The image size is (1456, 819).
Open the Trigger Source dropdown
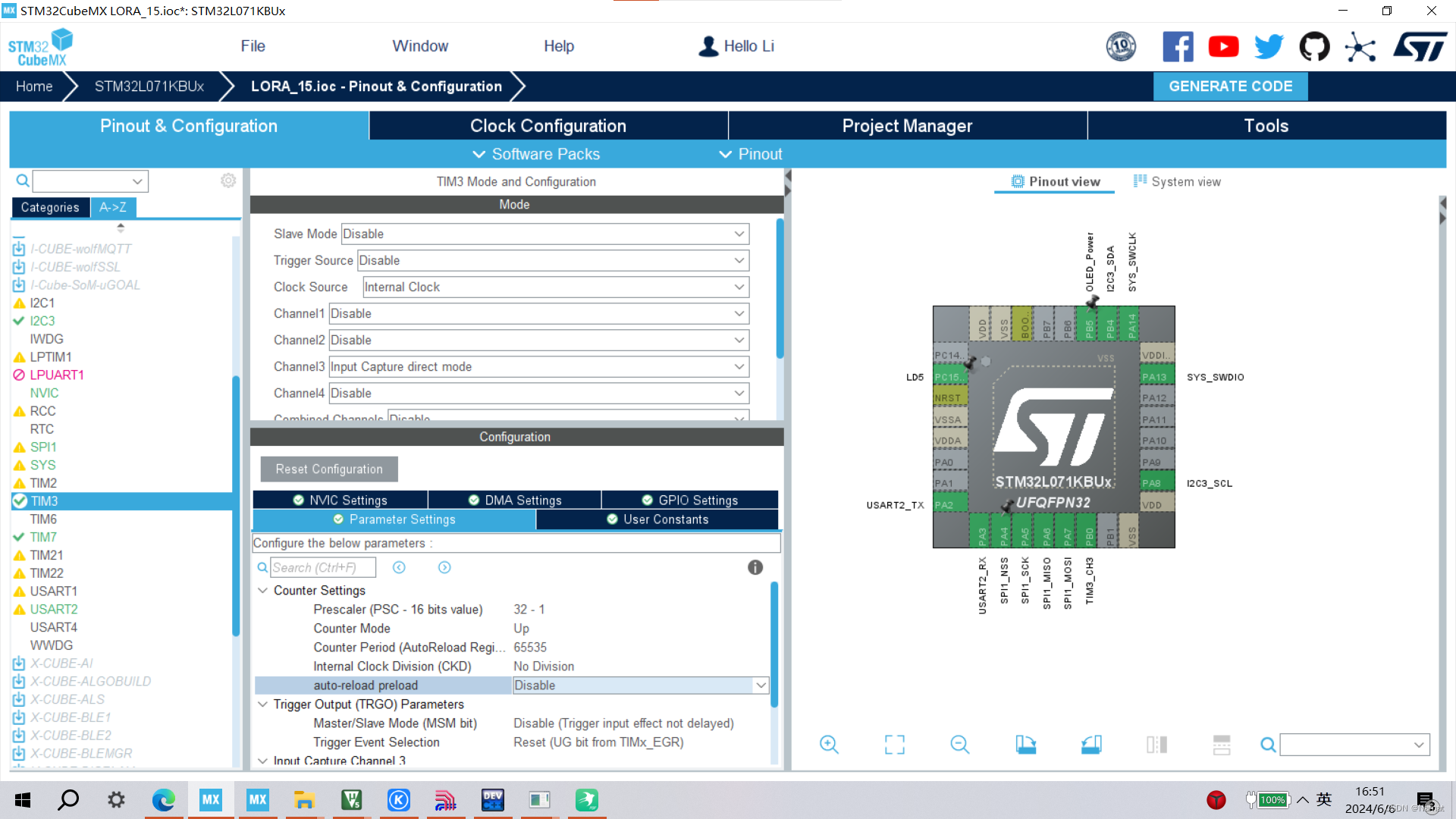pyautogui.click(x=553, y=261)
